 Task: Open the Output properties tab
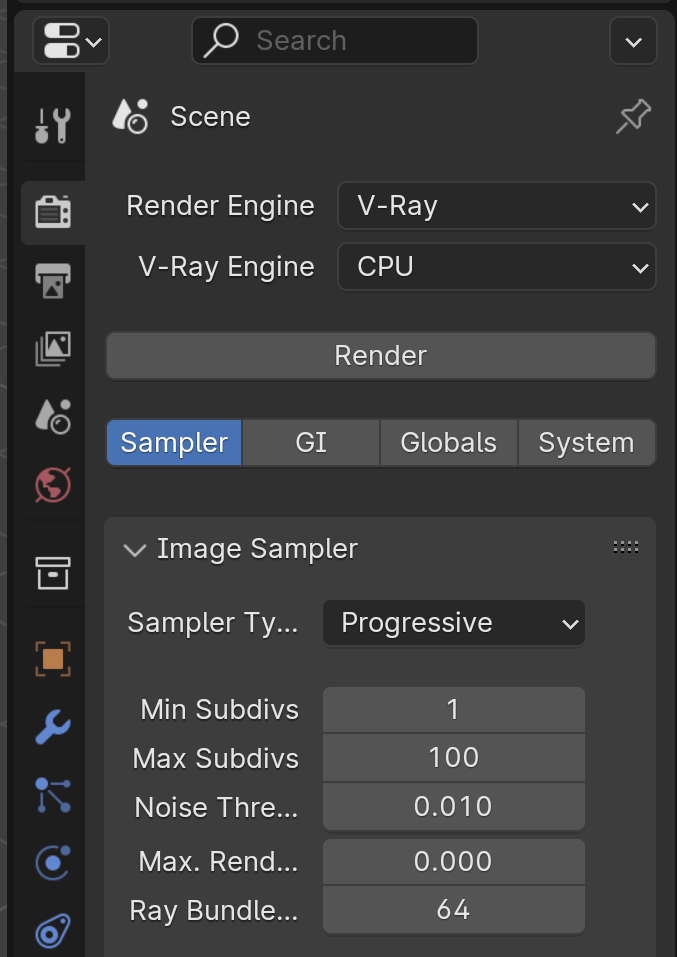point(53,281)
